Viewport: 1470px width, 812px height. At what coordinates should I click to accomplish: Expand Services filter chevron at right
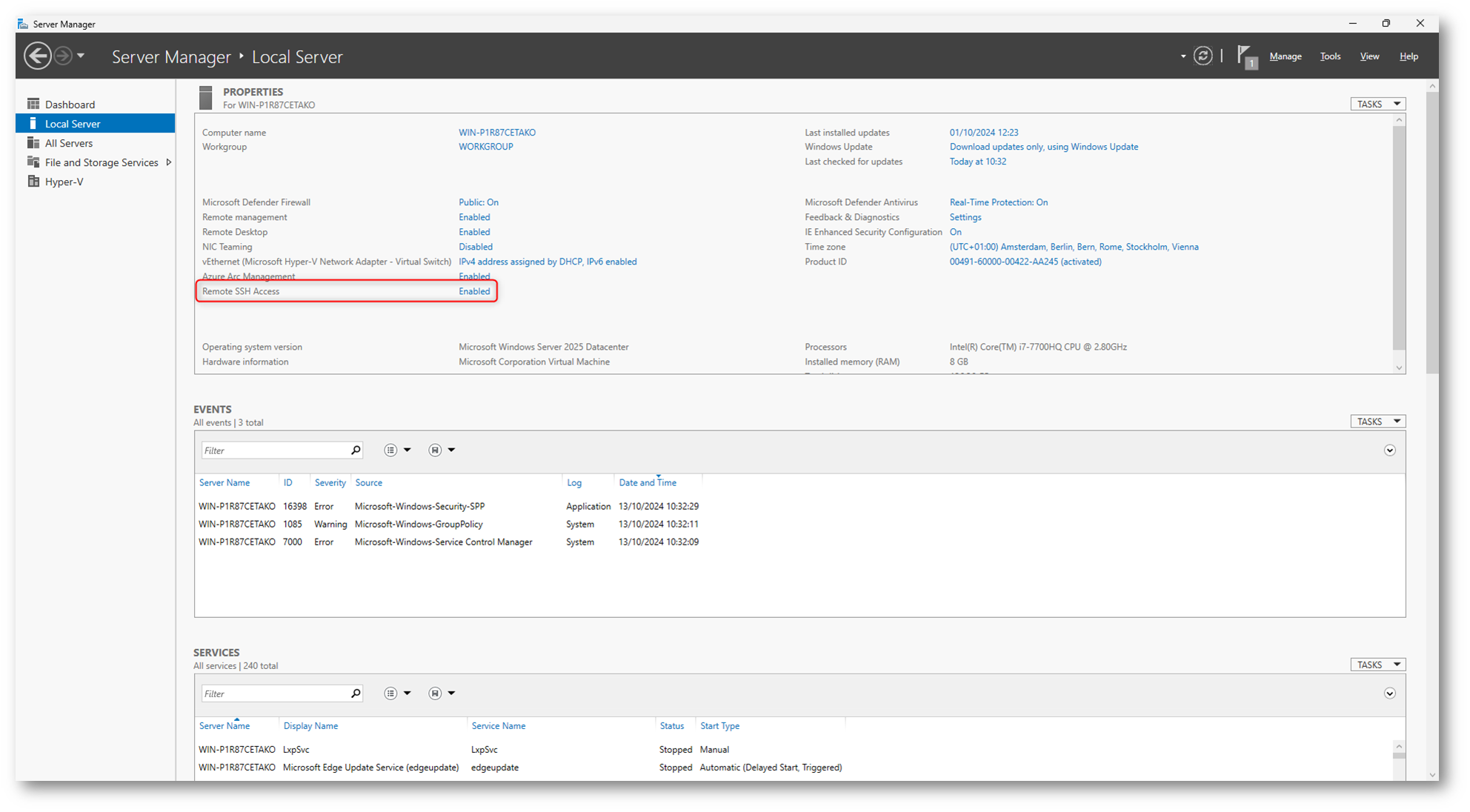pos(1390,693)
